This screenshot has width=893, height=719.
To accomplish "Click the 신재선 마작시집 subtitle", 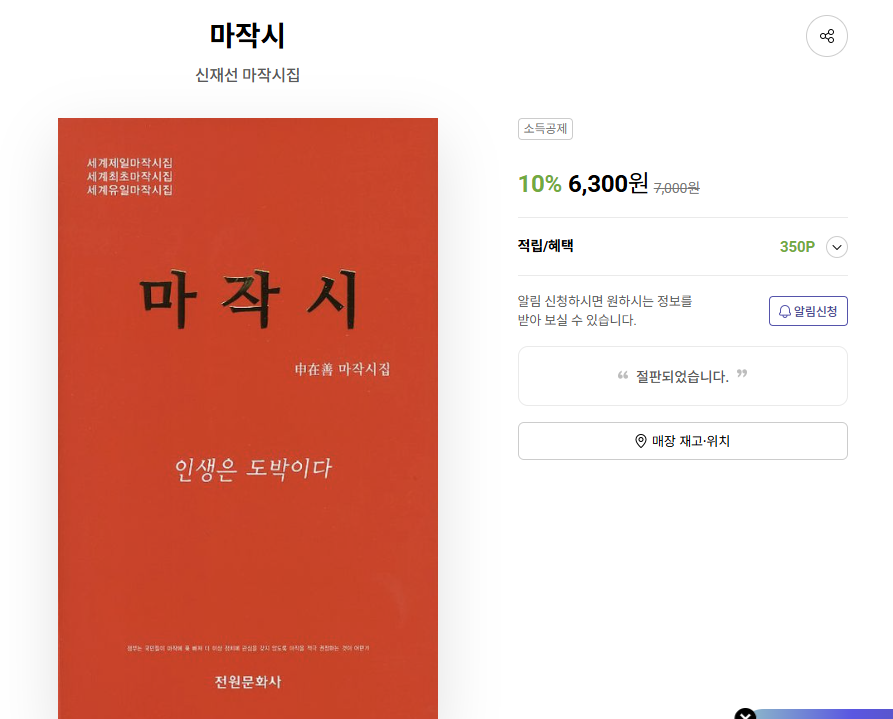I will (x=247, y=75).
